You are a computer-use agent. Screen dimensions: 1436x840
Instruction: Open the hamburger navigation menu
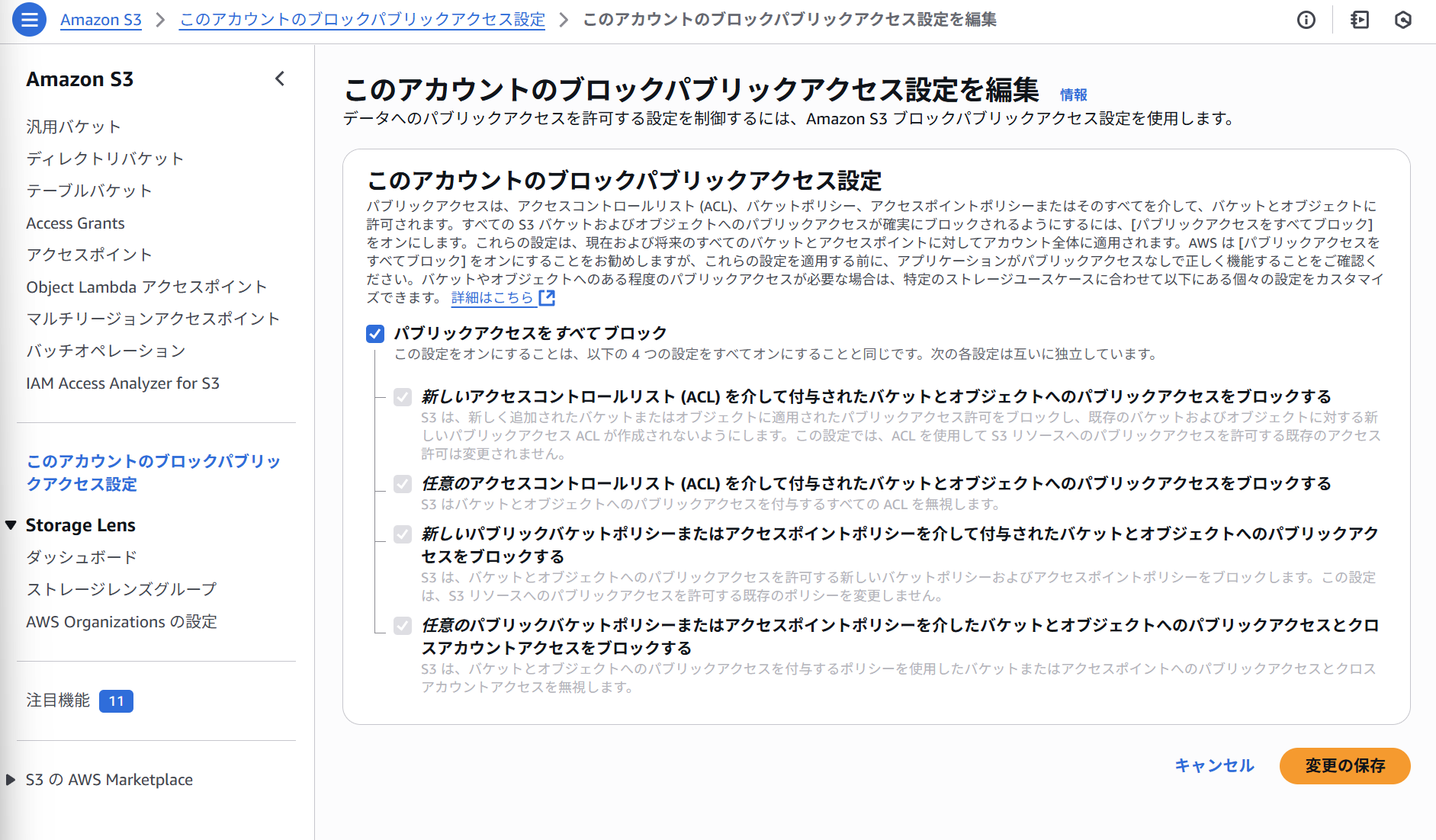[29, 20]
